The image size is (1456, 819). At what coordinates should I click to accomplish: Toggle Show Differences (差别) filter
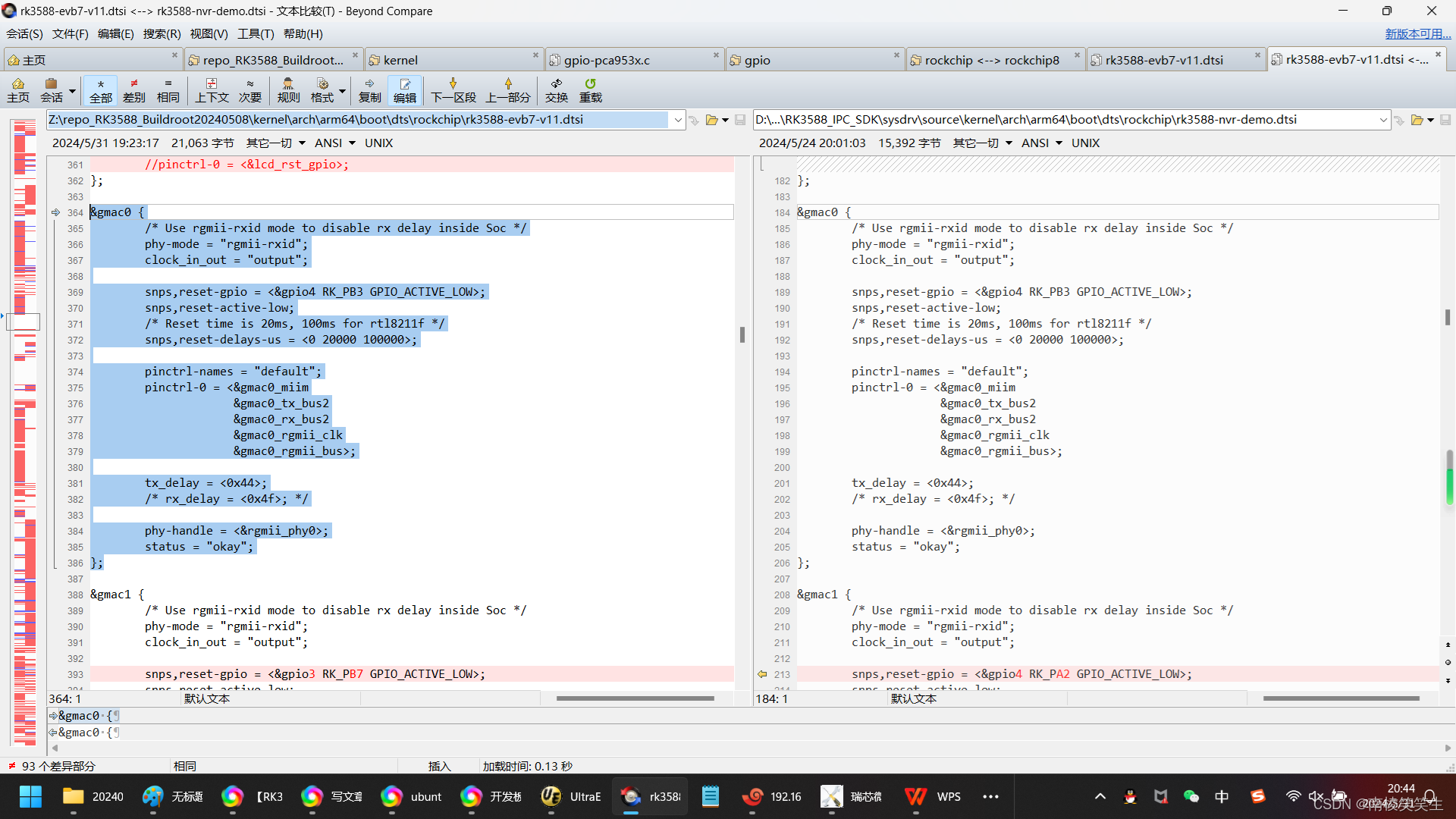click(134, 89)
